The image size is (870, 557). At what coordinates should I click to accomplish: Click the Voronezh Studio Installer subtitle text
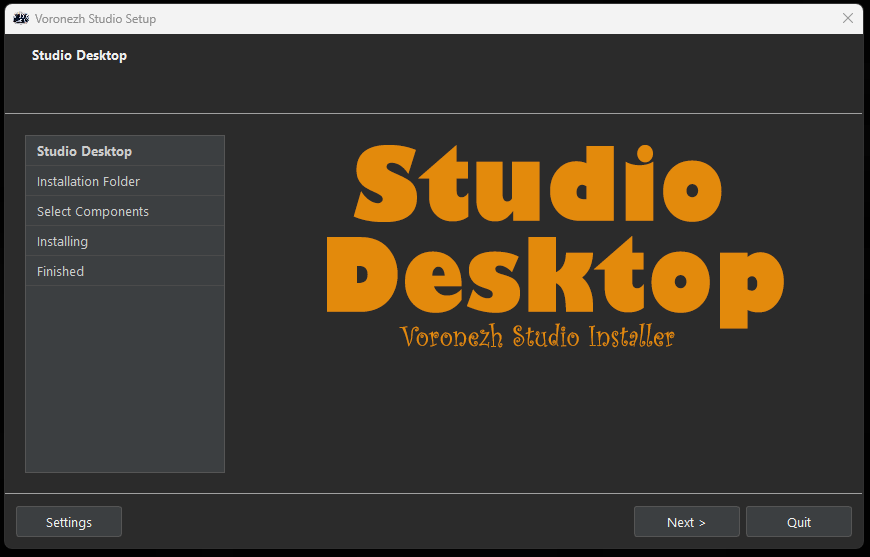(537, 337)
